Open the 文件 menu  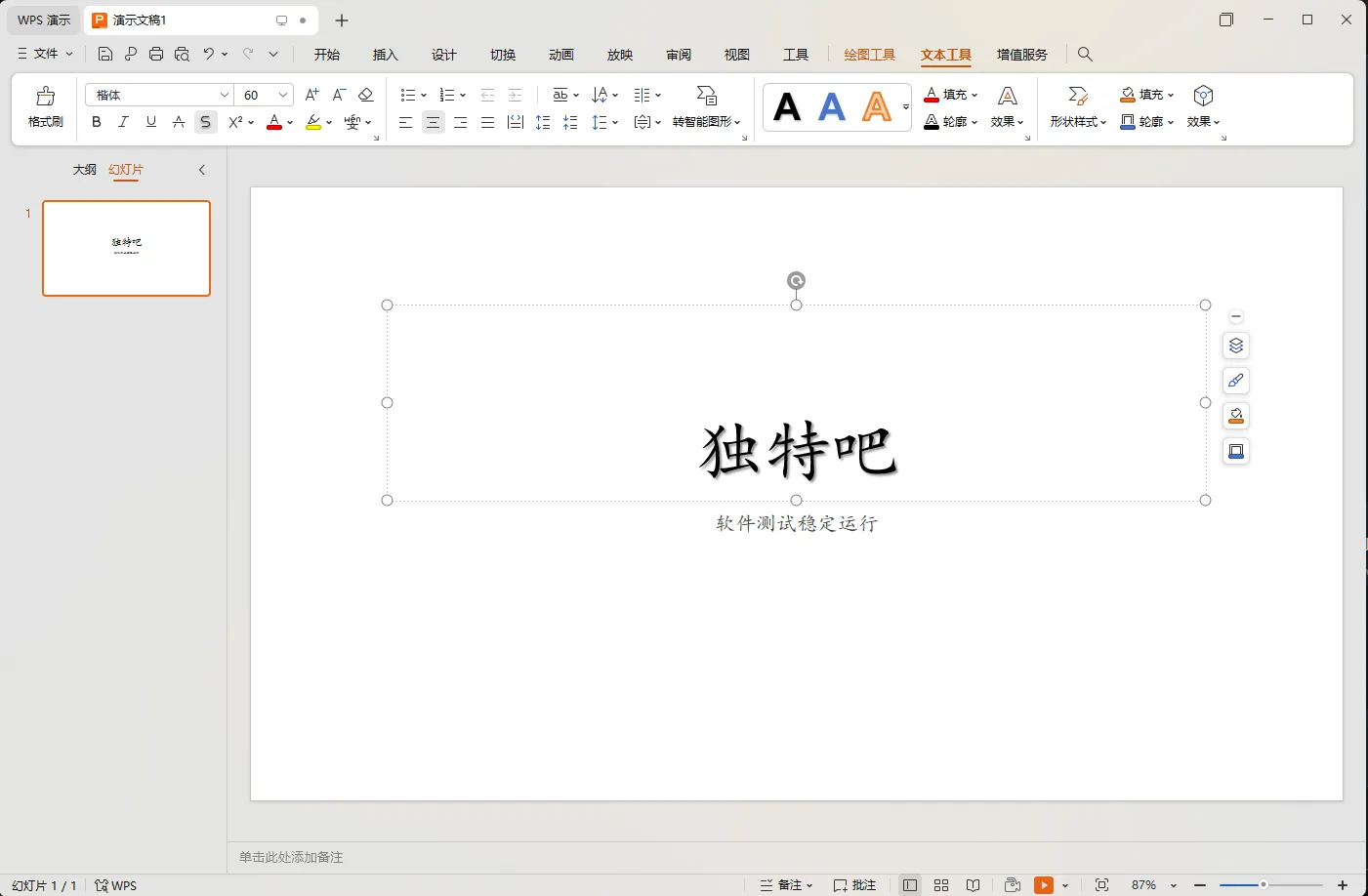coord(44,54)
